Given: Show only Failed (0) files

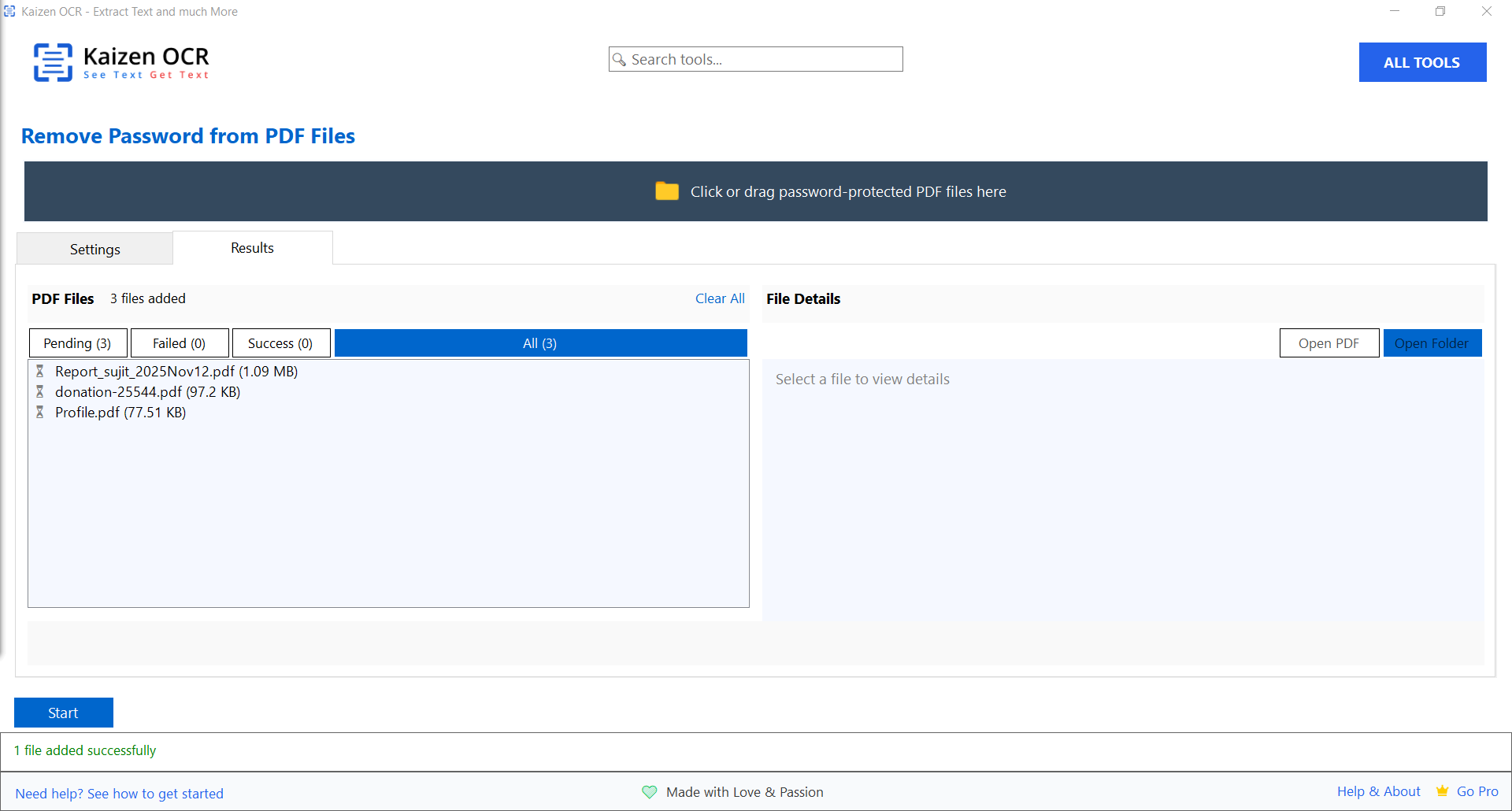Looking at the screenshot, I should (179, 343).
